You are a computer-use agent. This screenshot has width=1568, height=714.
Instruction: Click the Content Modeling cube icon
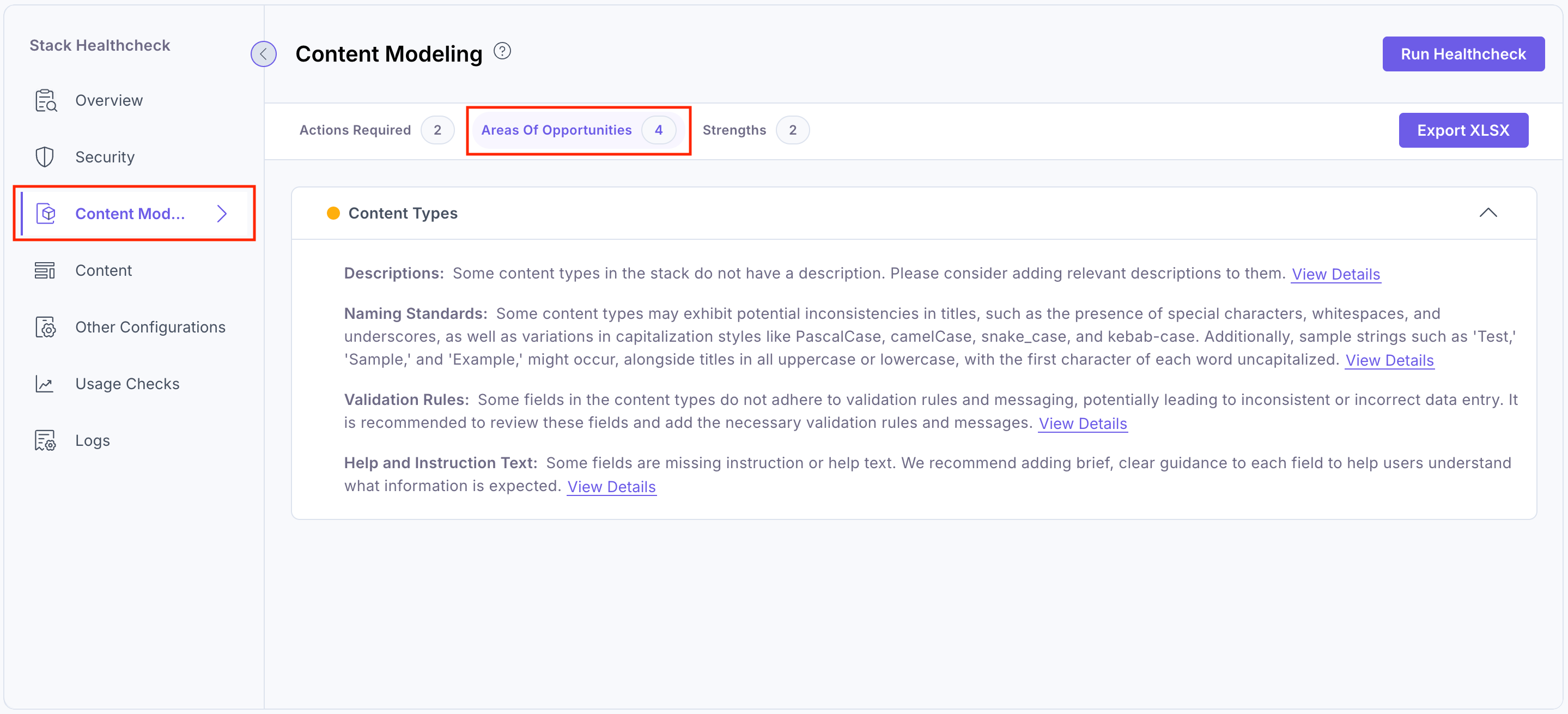coord(45,213)
